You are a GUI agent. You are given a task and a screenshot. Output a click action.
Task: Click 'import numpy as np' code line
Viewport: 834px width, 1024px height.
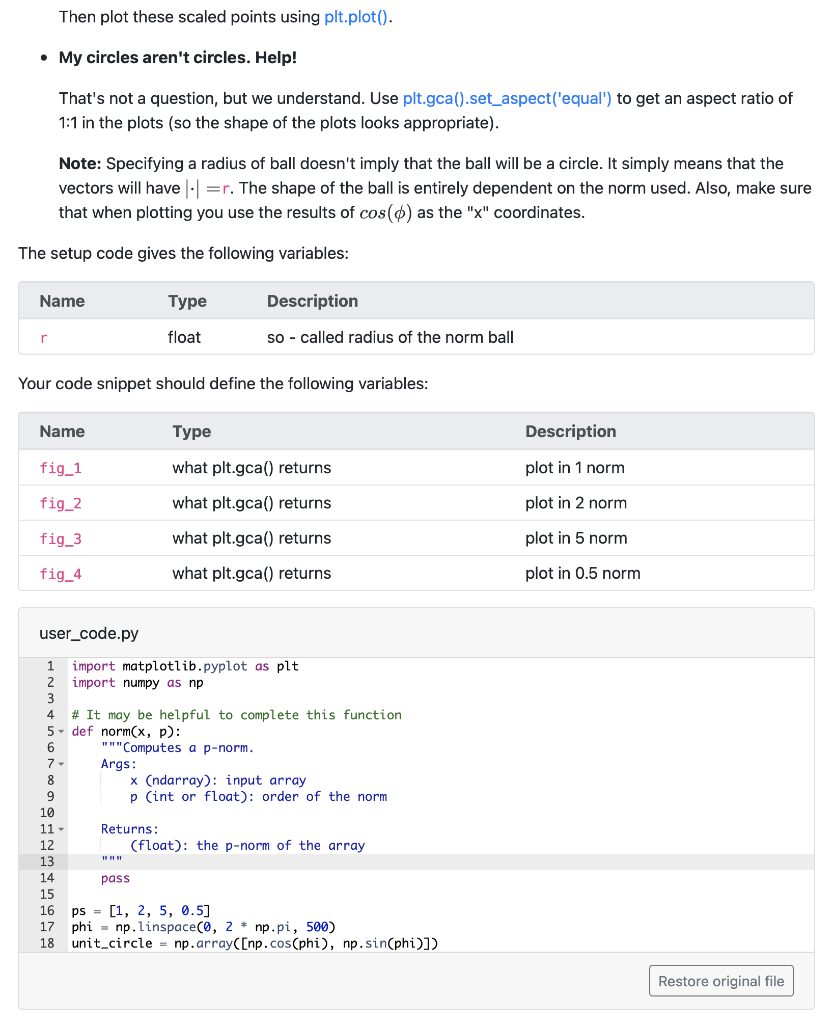pos(138,682)
